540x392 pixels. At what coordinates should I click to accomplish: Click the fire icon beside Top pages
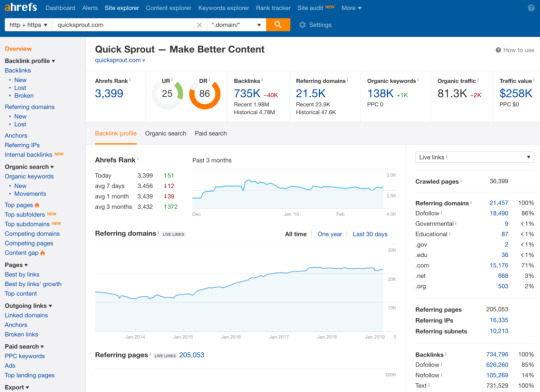tap(37, 205)
